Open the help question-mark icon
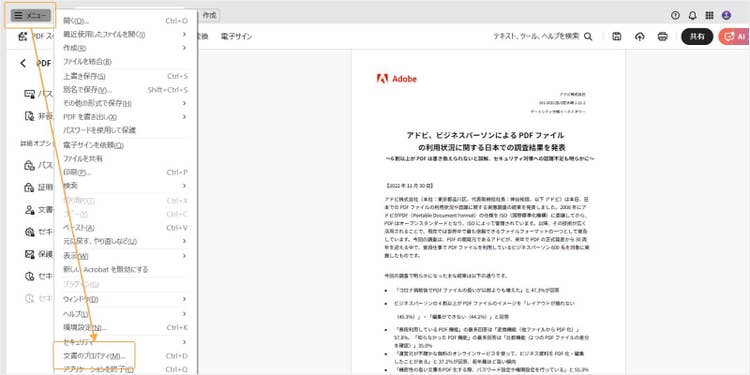The height and width of the screenshot is (375, 750). [675, 15]
